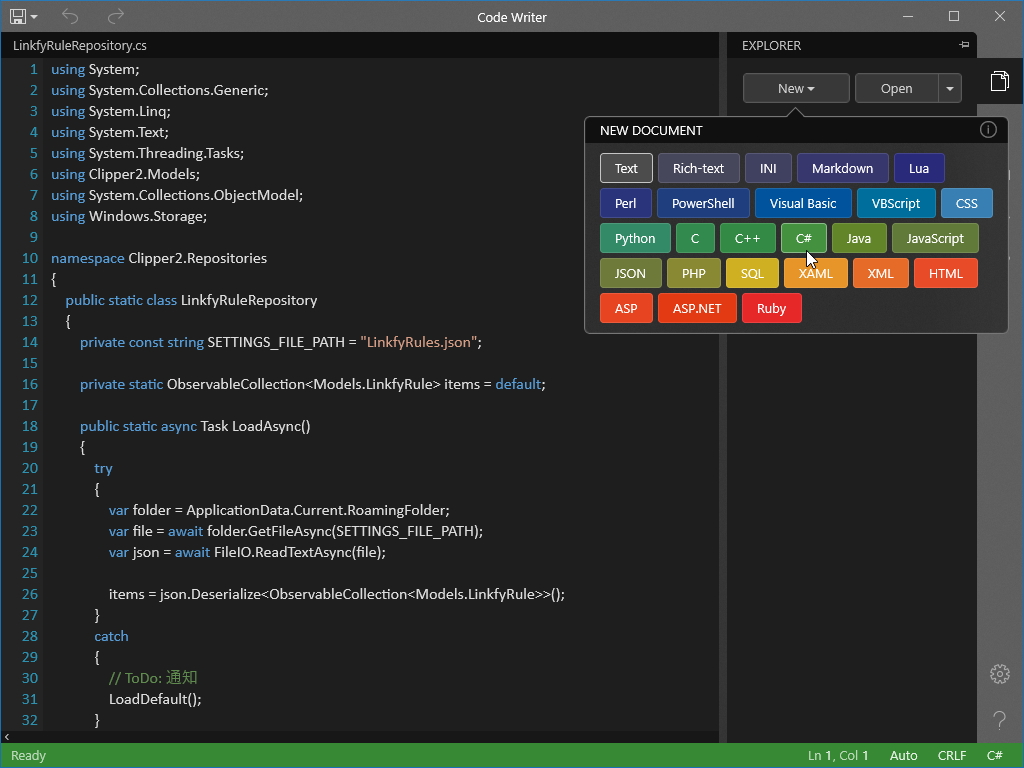Select the C++ language tile
Viewport: 1024px width, 768px height.
[748, 238]
